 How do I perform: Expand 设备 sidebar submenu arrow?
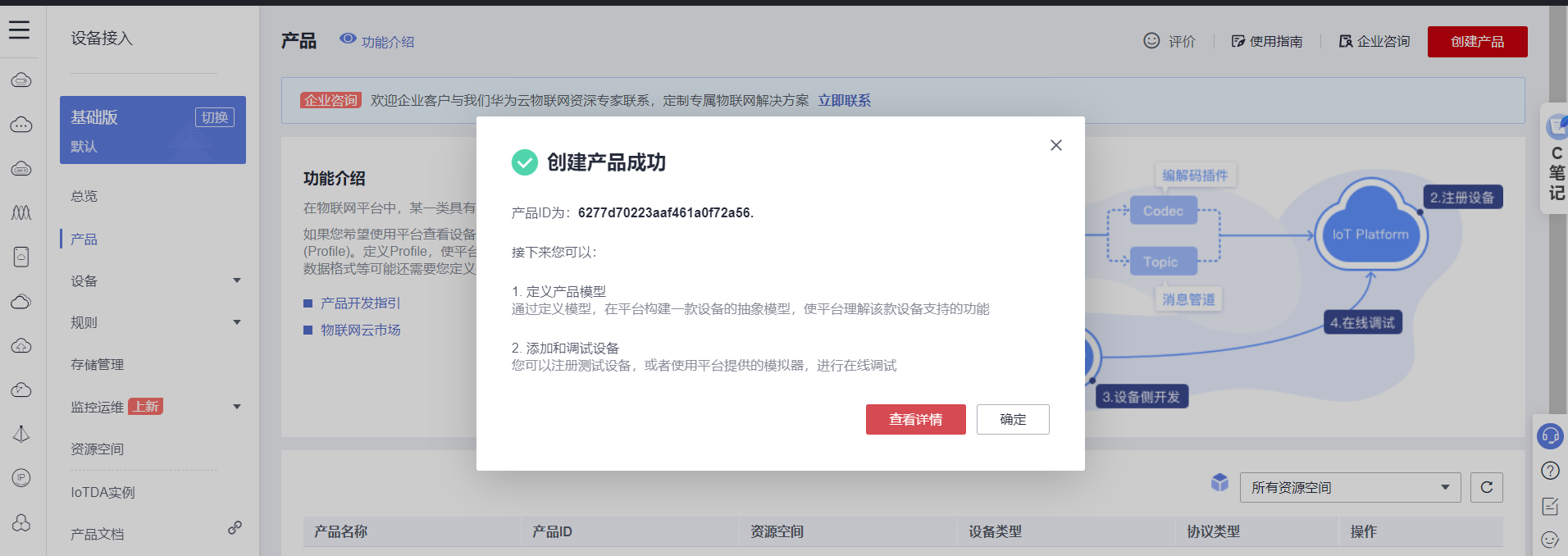(237, 280)
